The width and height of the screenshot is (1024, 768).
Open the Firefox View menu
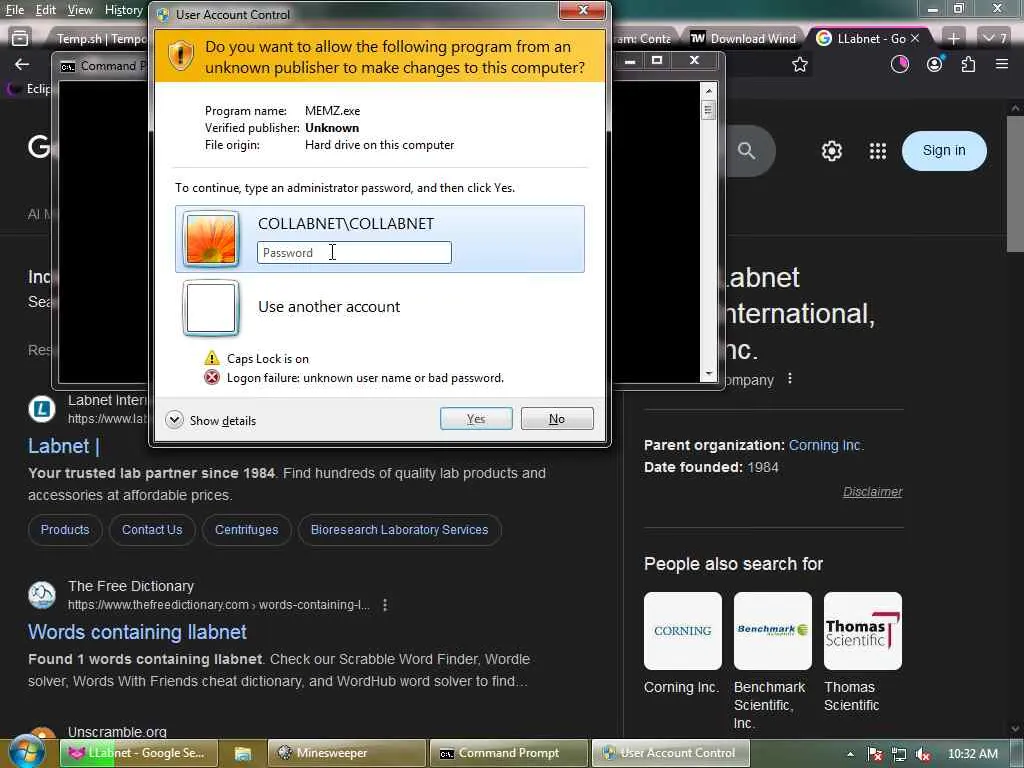tap(80, 10)
